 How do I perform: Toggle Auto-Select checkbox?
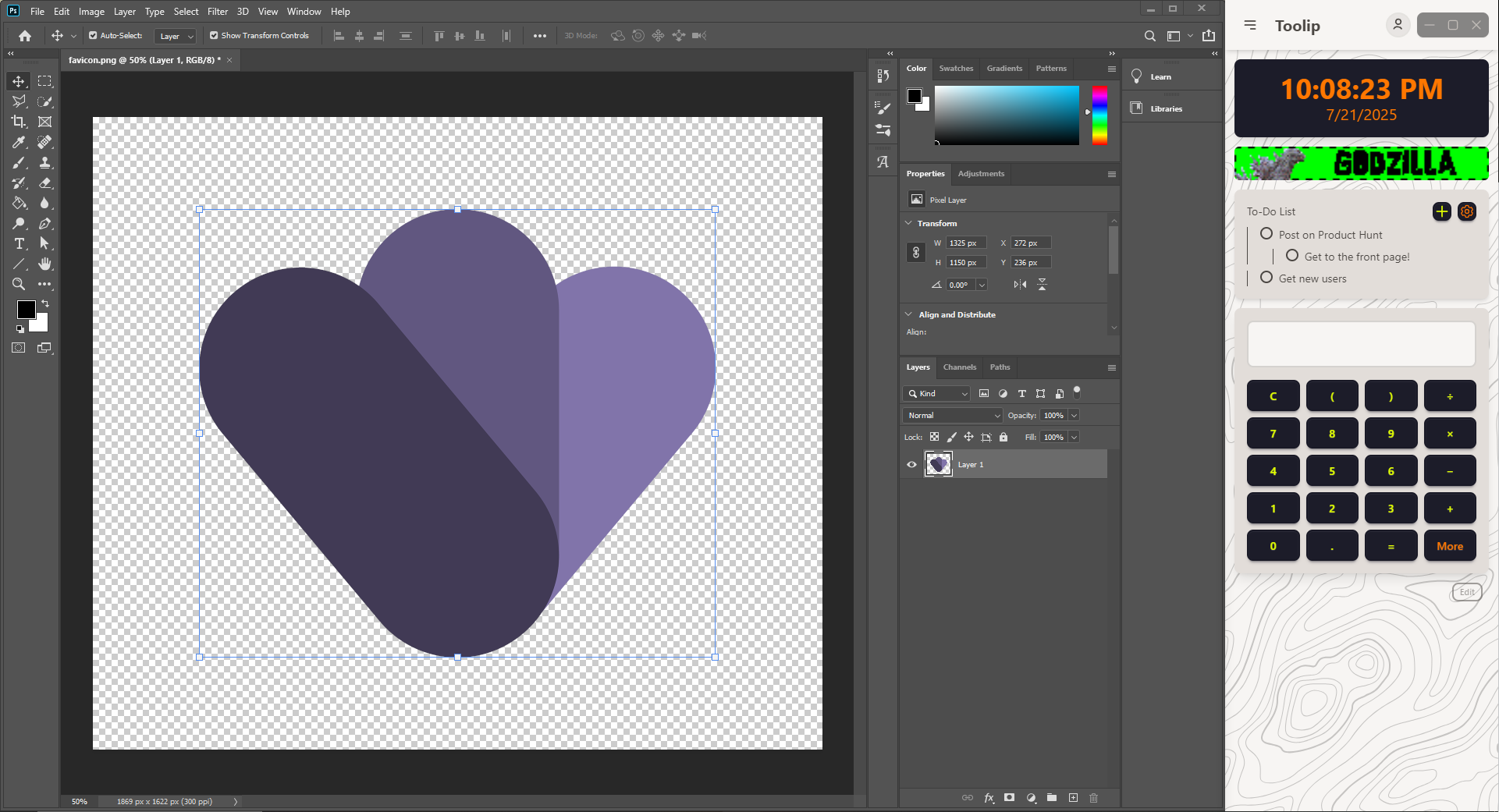pyautogui.click(x=93, y=36)
